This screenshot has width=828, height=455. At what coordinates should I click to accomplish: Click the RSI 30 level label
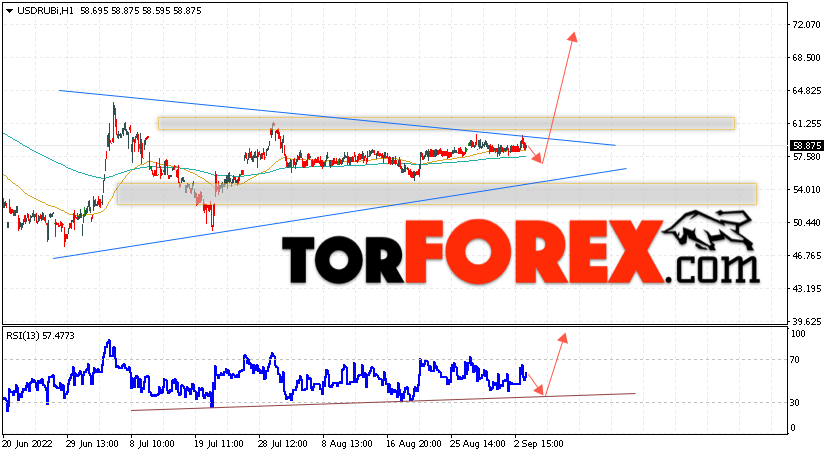click(795, 403)
